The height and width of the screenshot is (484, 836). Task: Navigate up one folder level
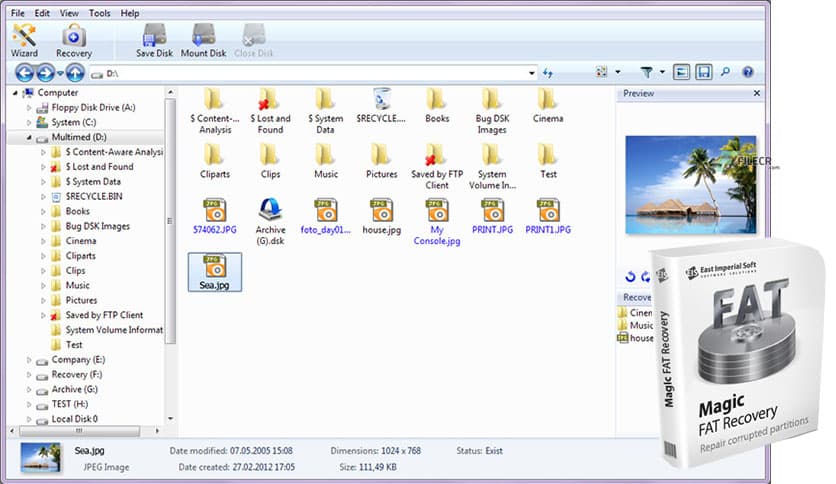75,73
